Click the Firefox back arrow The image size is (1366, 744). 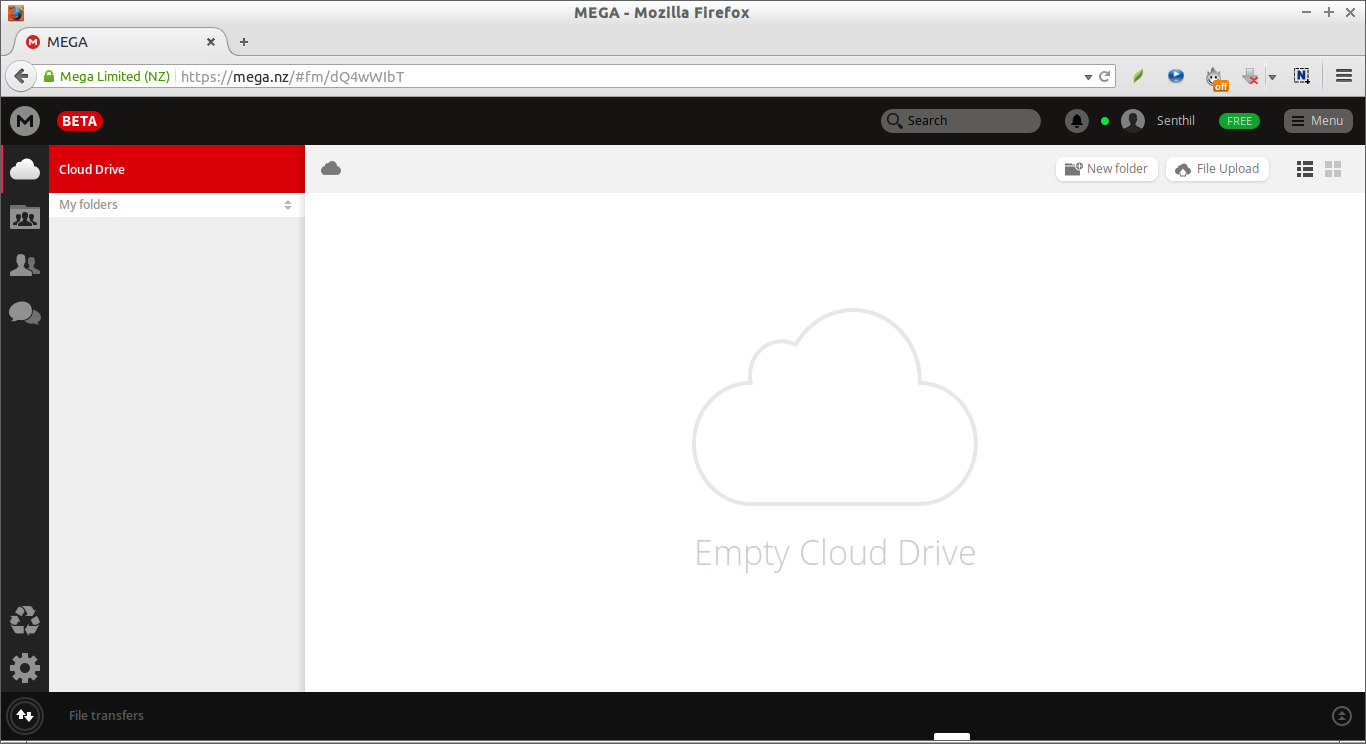[21, 76]
